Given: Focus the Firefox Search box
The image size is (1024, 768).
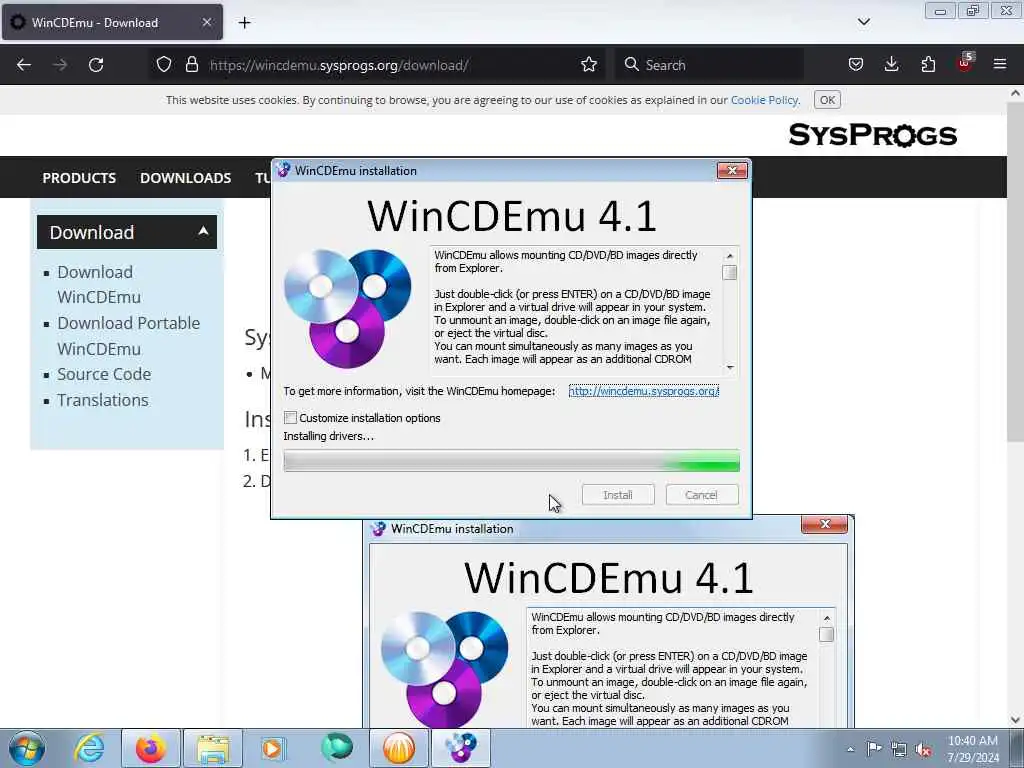Looking at the screenshot, I should pos(709,65).
